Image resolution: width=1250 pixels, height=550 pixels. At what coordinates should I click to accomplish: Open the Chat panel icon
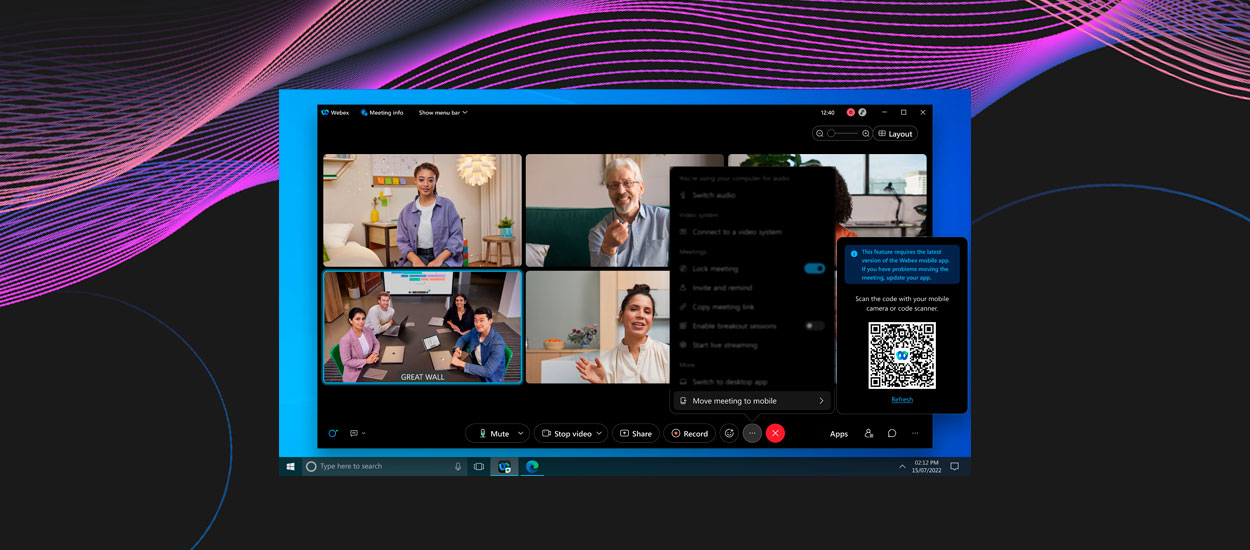point(892,433)
